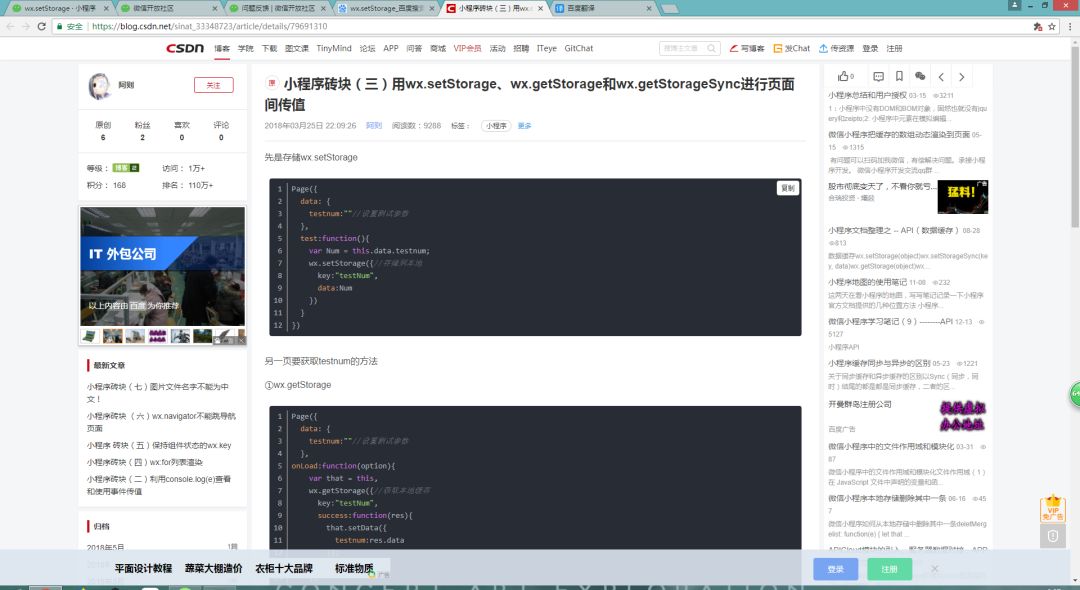Screen dimensions: 1080x590
Task: Click the translate icon in address bar
Action: pos(1037,26)
